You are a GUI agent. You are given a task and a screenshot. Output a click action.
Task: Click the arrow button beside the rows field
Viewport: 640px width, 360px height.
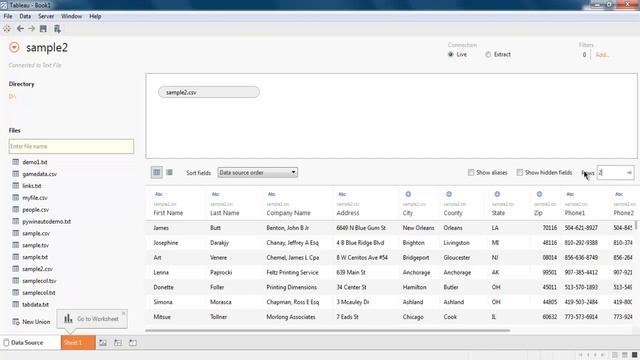click(x=629, y=172)
